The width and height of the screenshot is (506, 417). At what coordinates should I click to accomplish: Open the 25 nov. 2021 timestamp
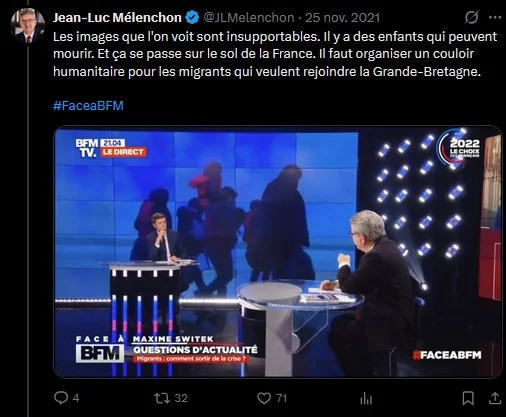[x=342, y=17]
